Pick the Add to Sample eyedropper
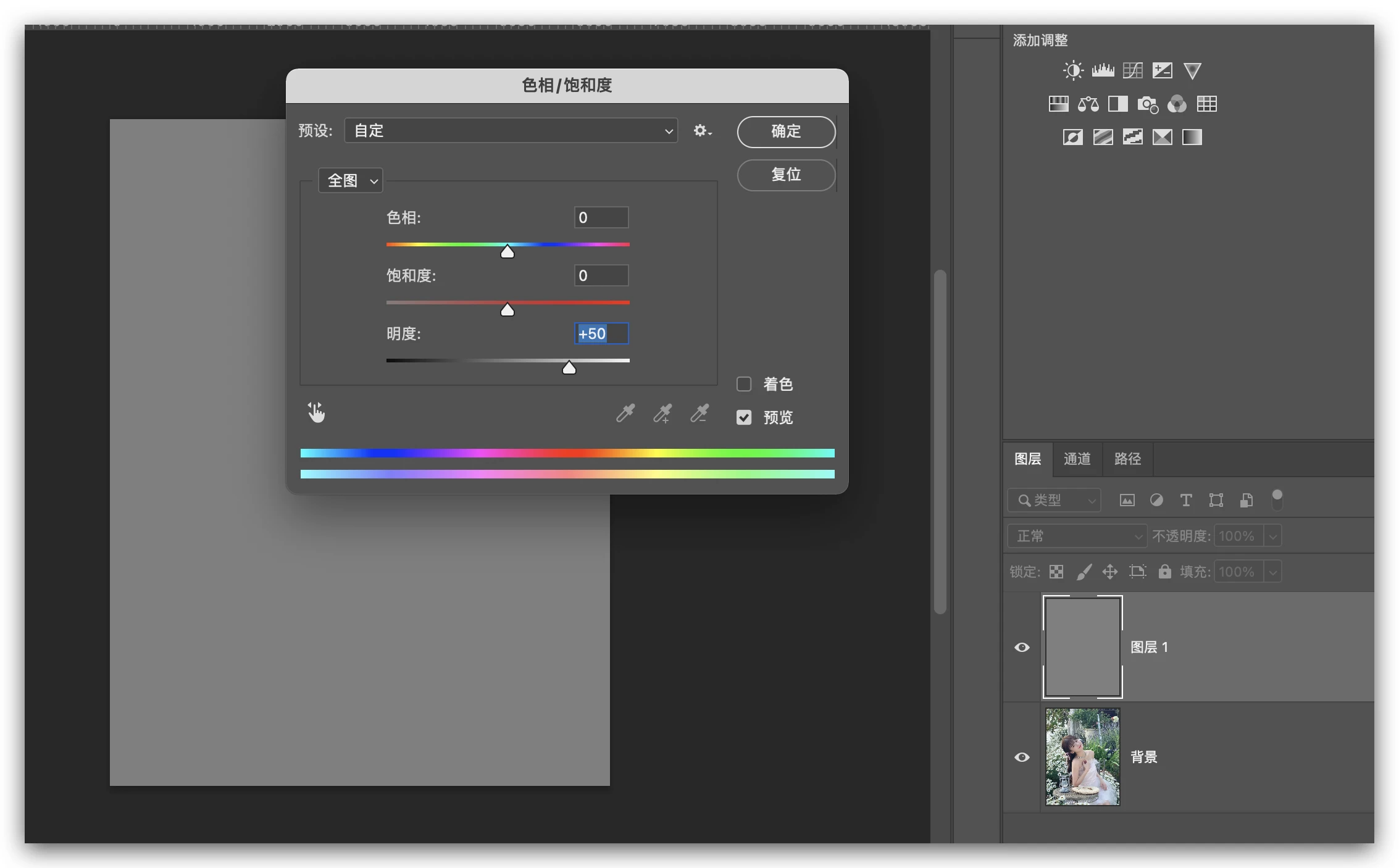 pos(662,413)
